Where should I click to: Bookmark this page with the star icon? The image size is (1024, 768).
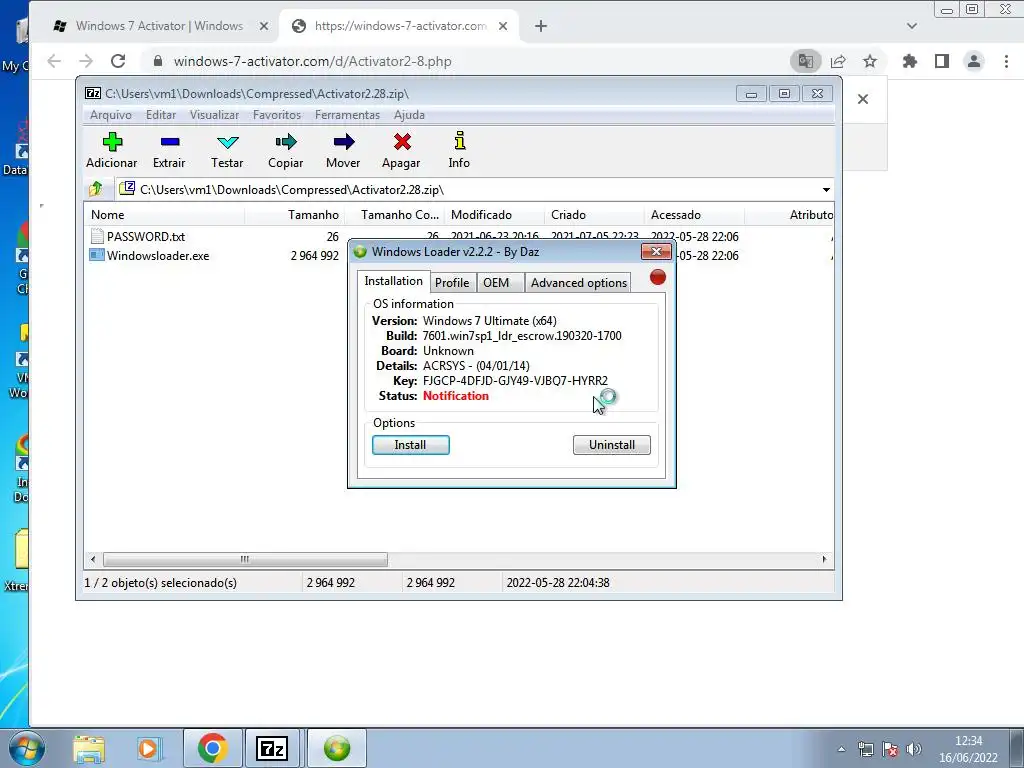(x=870, y=61)
